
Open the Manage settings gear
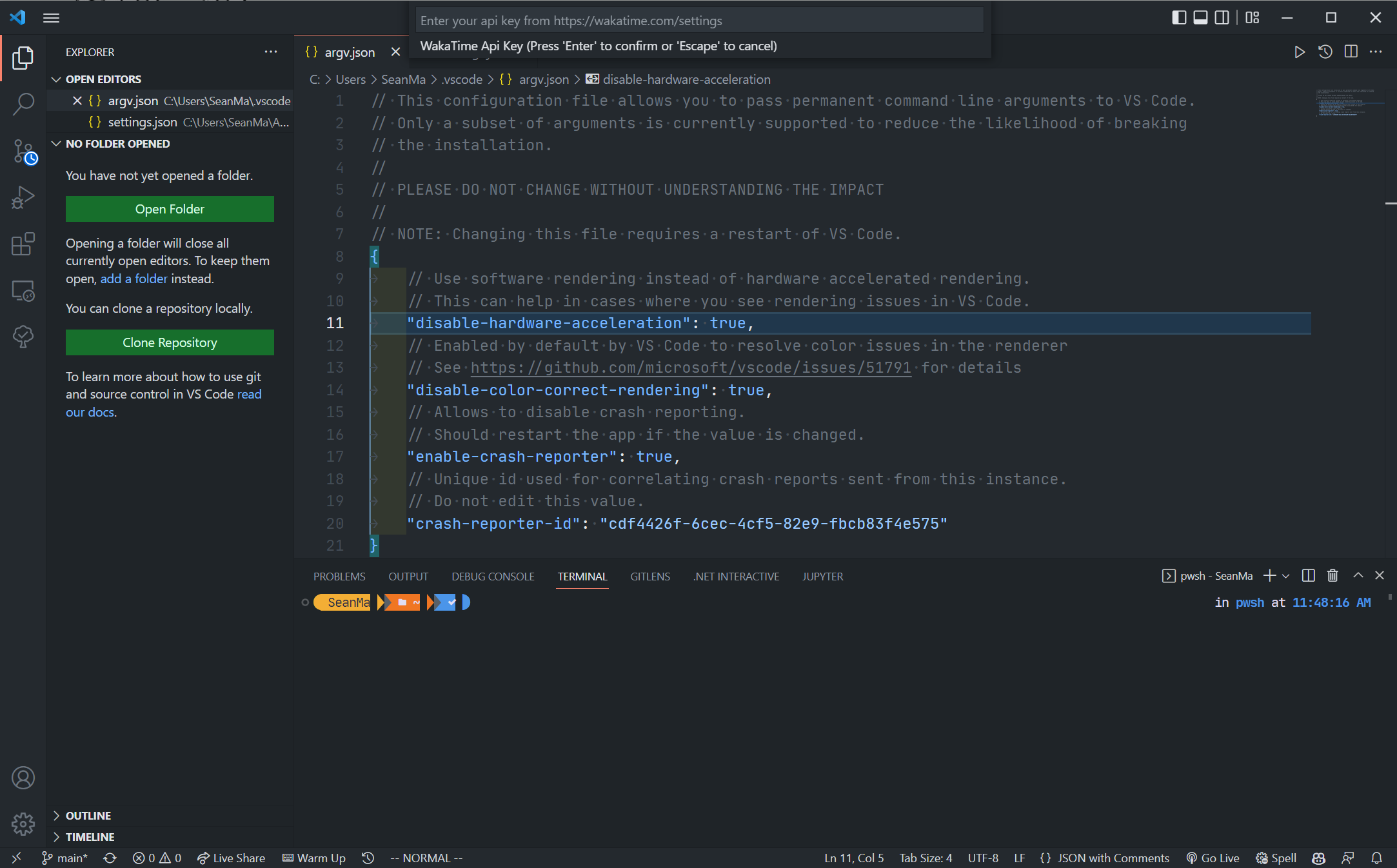tap(23, 824)
